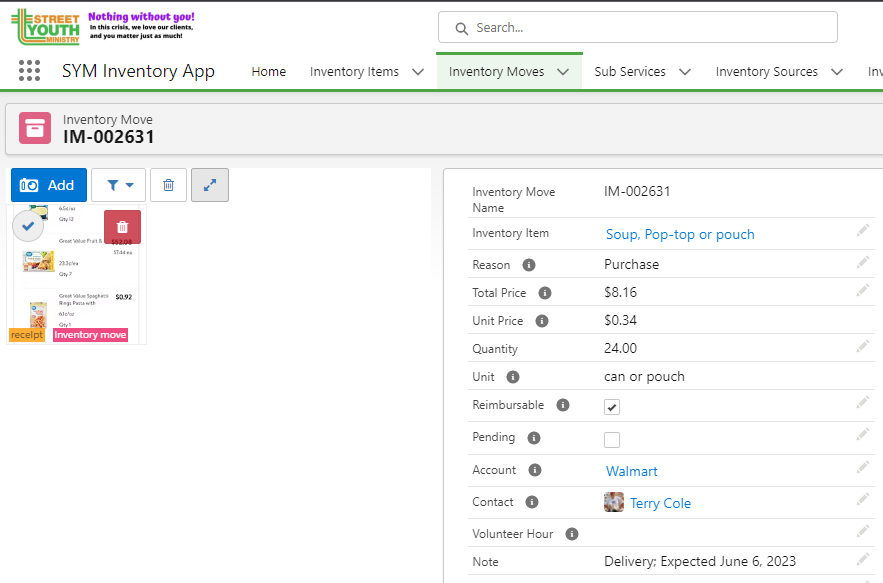Edit the Account field with pencil icon
This screenshot has height=583, width=883.
(863, 467)
